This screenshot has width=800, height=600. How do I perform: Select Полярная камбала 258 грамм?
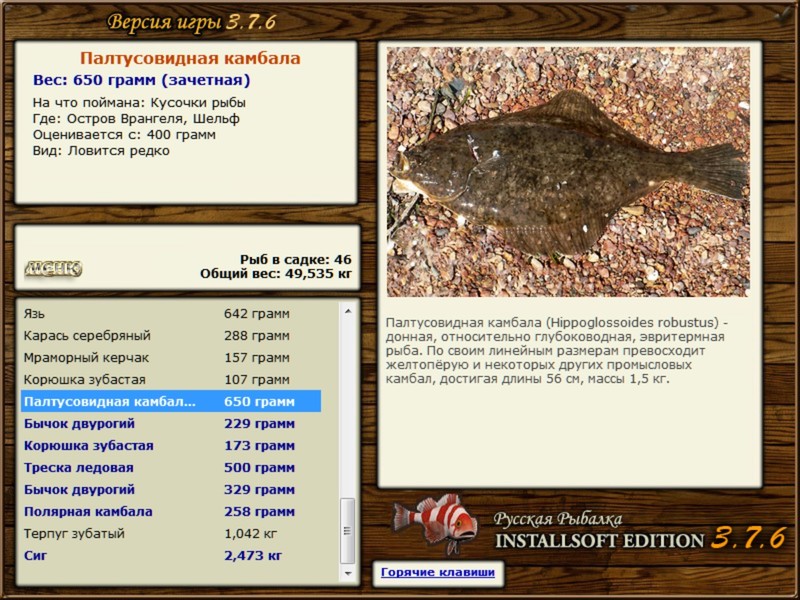tap(171, 511)
